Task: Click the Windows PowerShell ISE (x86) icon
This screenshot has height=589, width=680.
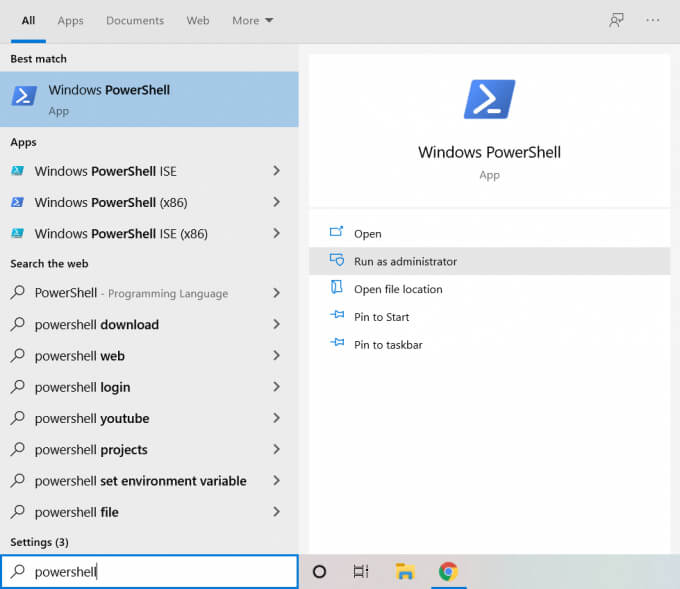Action: click(17, 233)
